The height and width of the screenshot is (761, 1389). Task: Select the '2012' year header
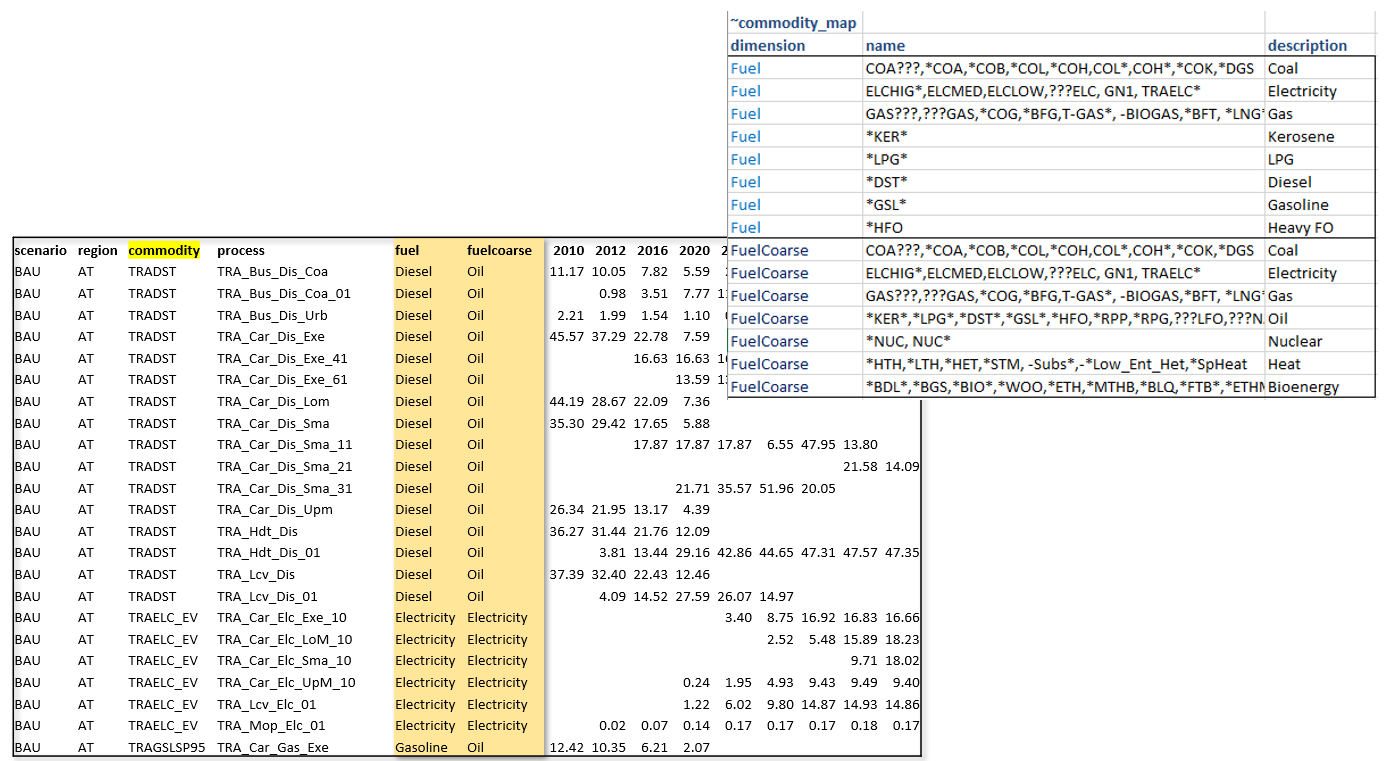(609, 250)
